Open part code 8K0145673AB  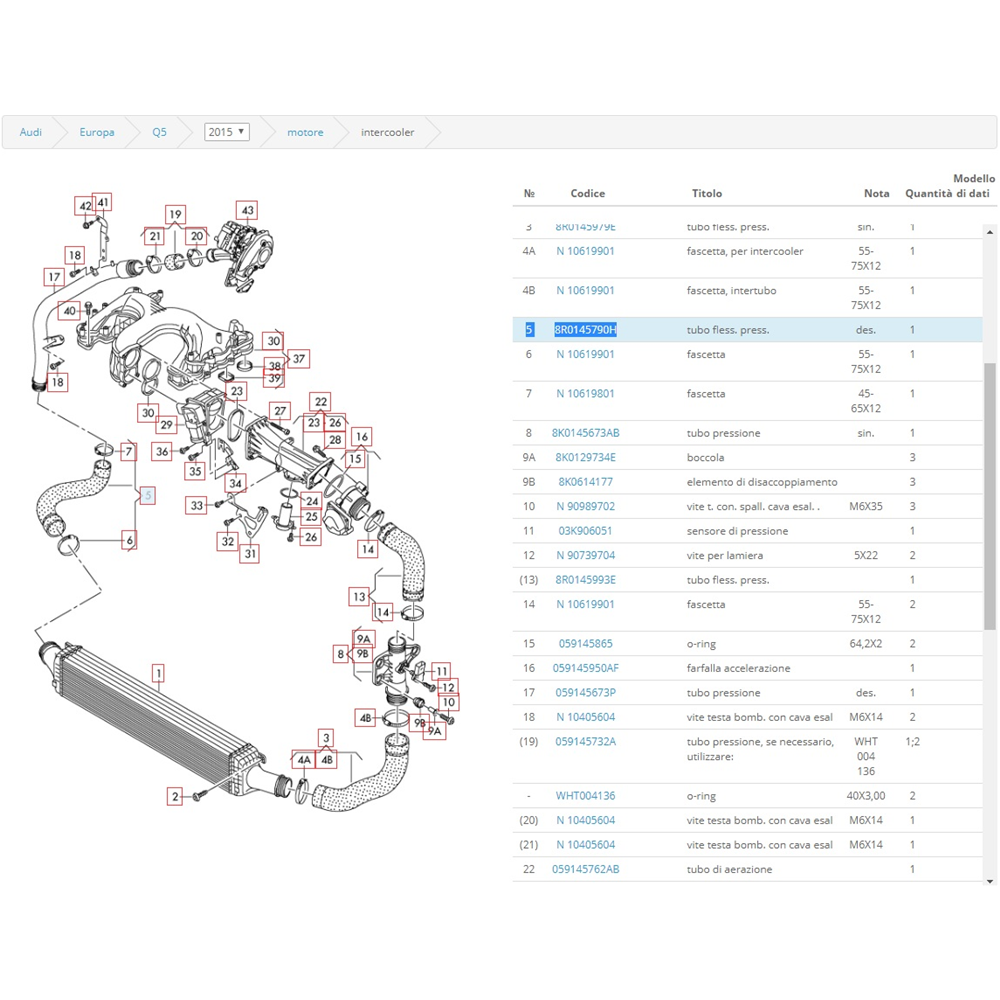pos(586,433)
